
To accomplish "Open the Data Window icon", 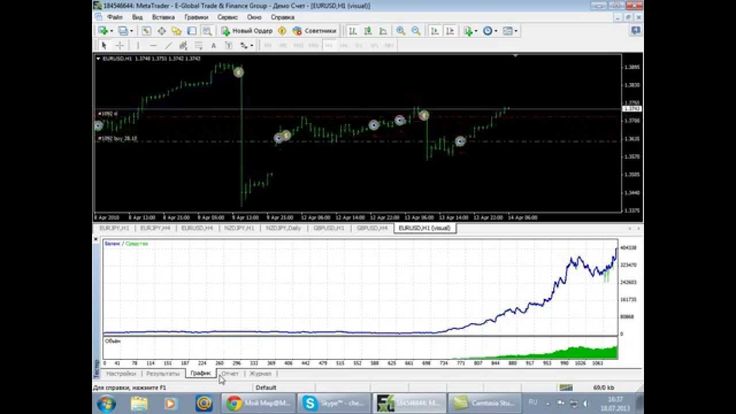I will pos(161,31).
